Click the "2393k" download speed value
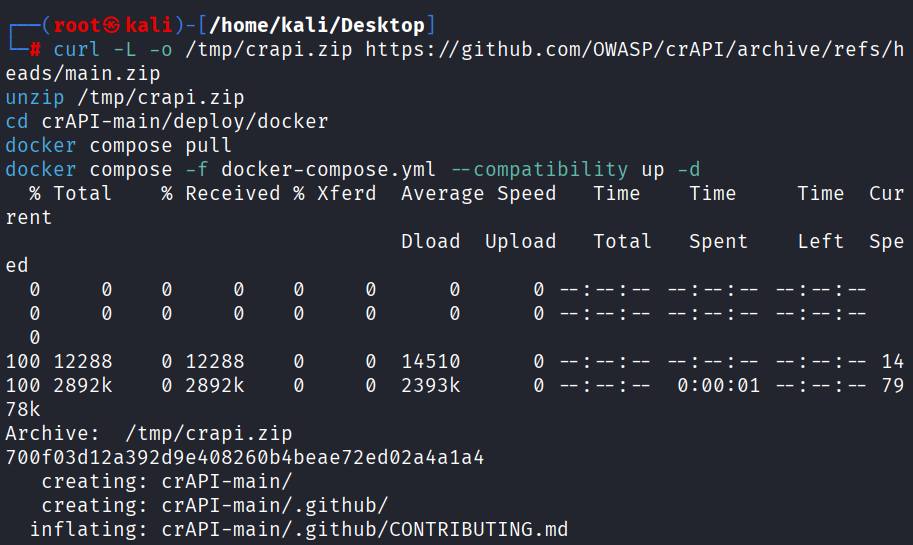 click(x=431, y=385)
